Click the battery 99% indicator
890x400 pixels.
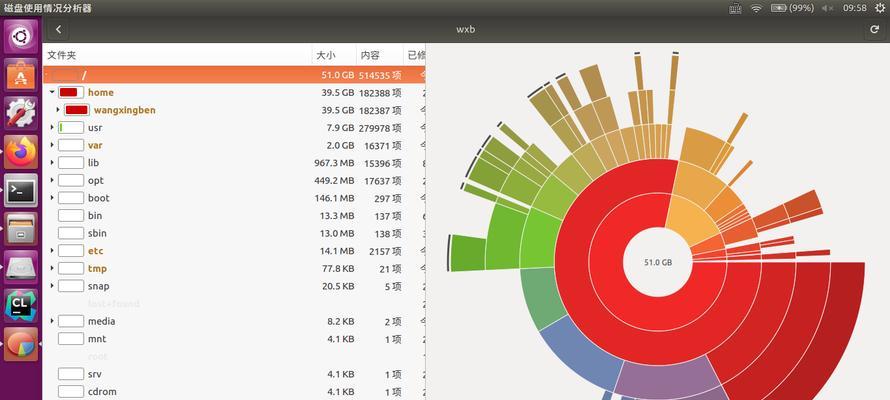coord(792,8)
